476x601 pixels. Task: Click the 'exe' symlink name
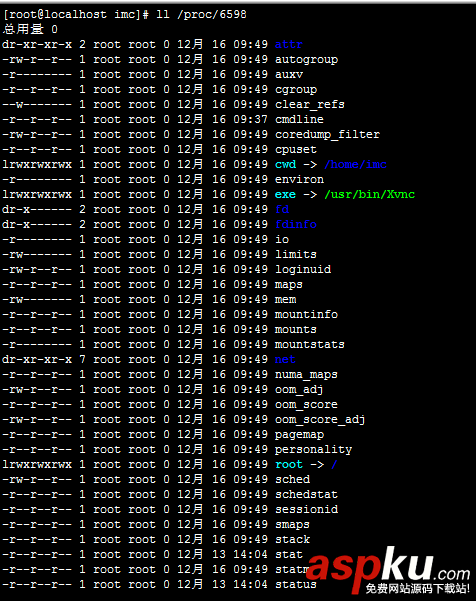pyautogui.click(x=286, y=194)
